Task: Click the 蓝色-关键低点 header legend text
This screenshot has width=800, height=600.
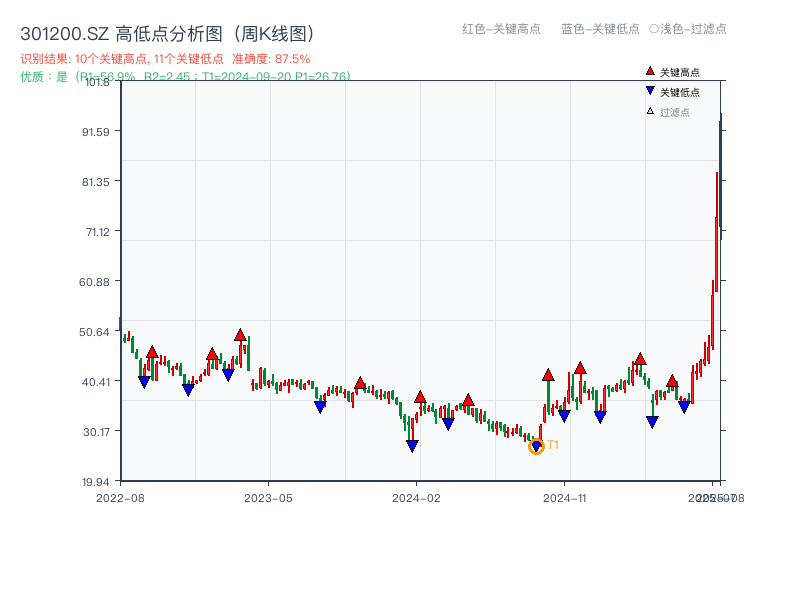Action: 600,29
